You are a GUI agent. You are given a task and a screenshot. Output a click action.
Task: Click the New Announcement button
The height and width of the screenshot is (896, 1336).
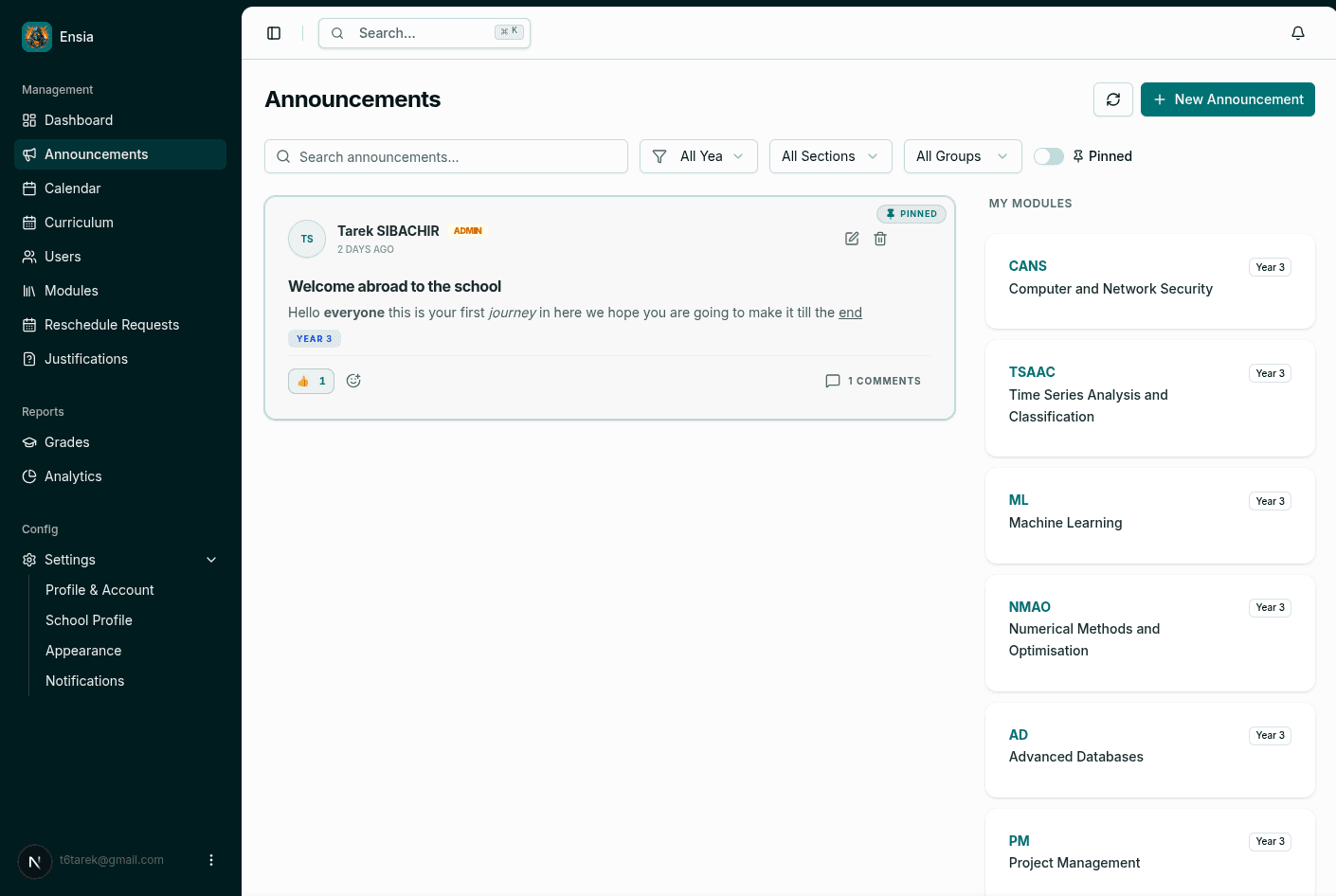pos(1228,99)
